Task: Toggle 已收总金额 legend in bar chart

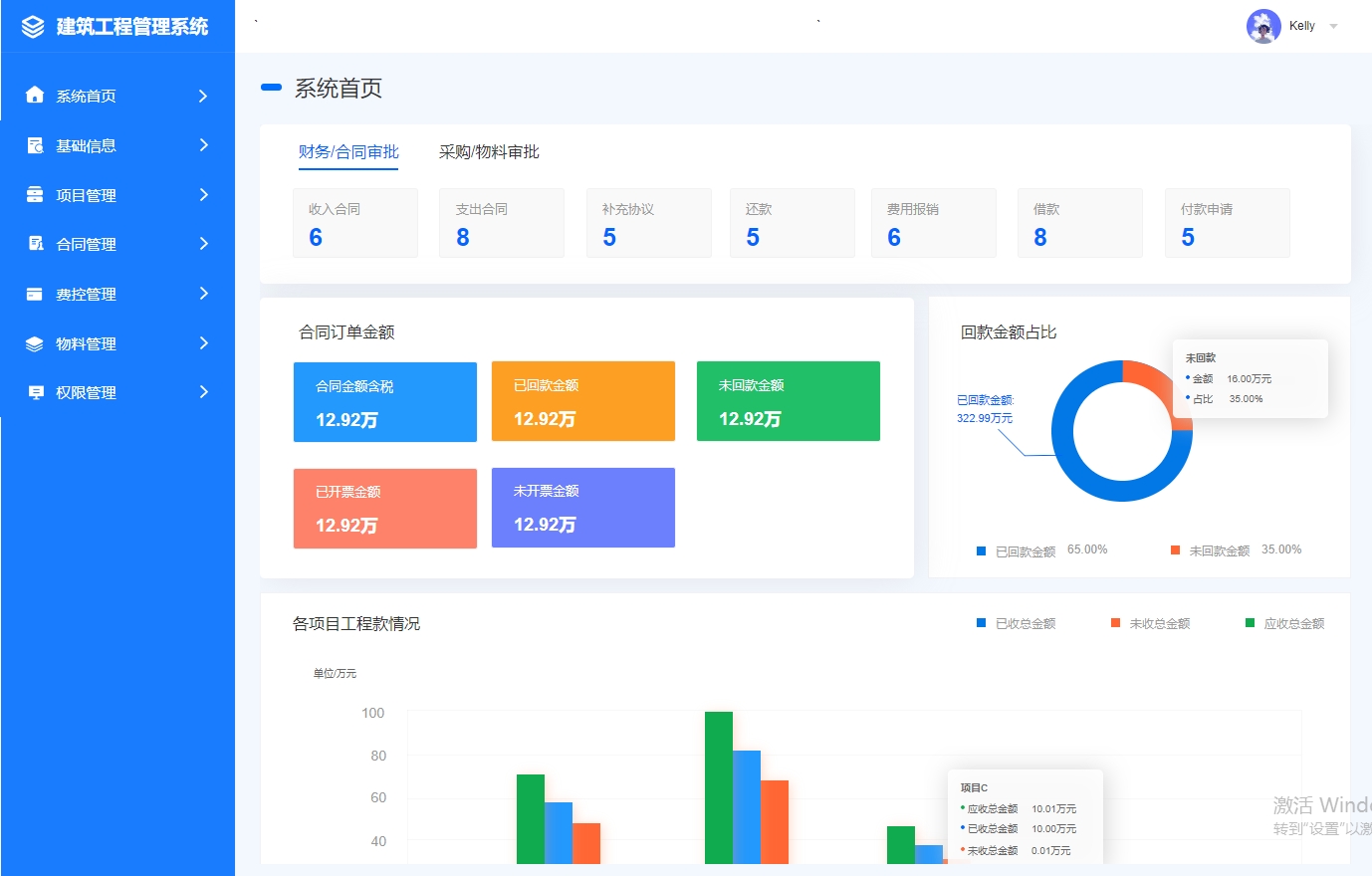Action: pos(1017,623)
